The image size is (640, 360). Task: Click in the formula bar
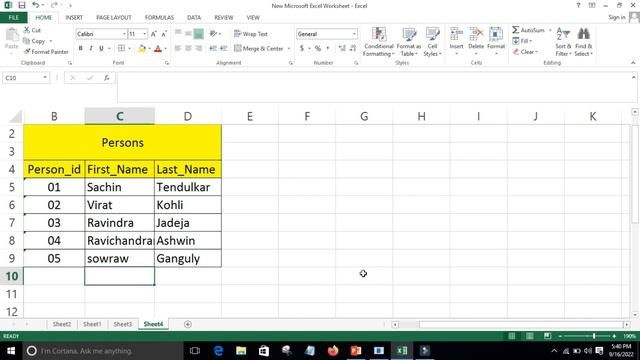tap(374, 87)
